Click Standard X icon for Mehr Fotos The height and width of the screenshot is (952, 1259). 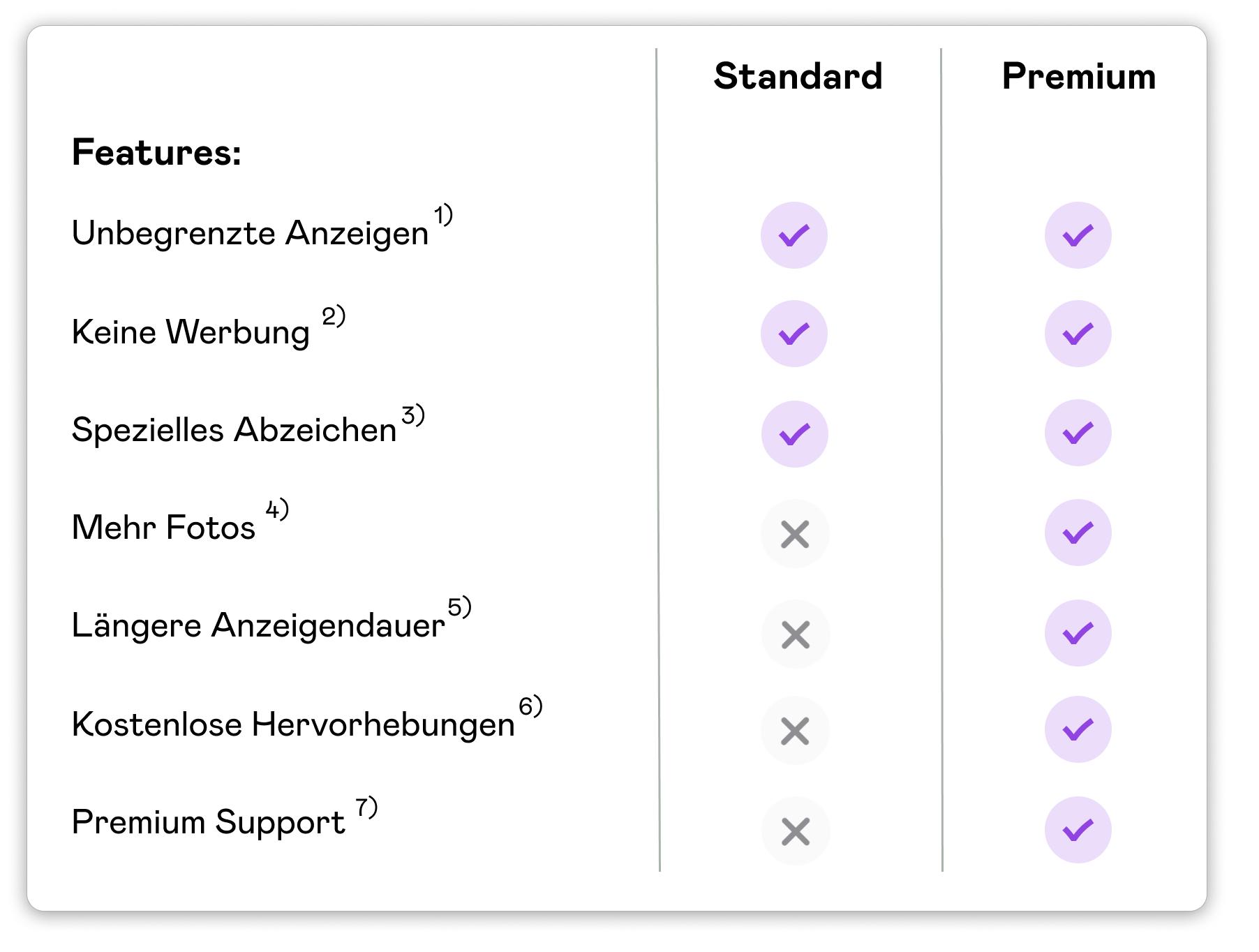pyautogui.click(x=795, y=534)
